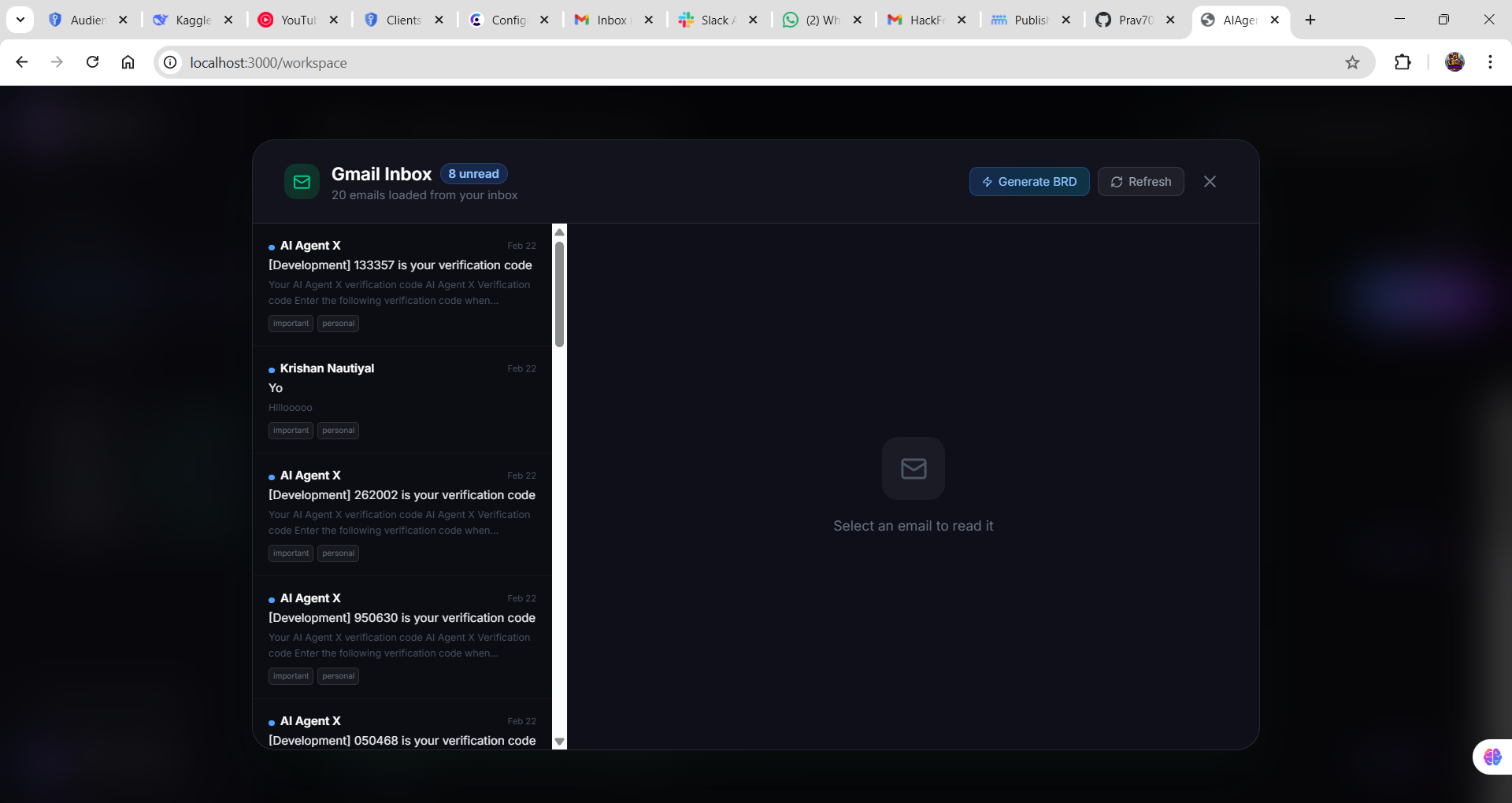
Task: Click the Generate BRD button
Action: tap(1029, 182)
